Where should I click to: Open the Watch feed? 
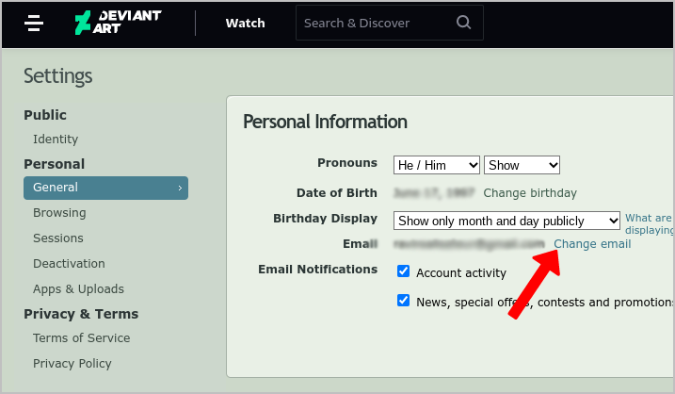245,23
